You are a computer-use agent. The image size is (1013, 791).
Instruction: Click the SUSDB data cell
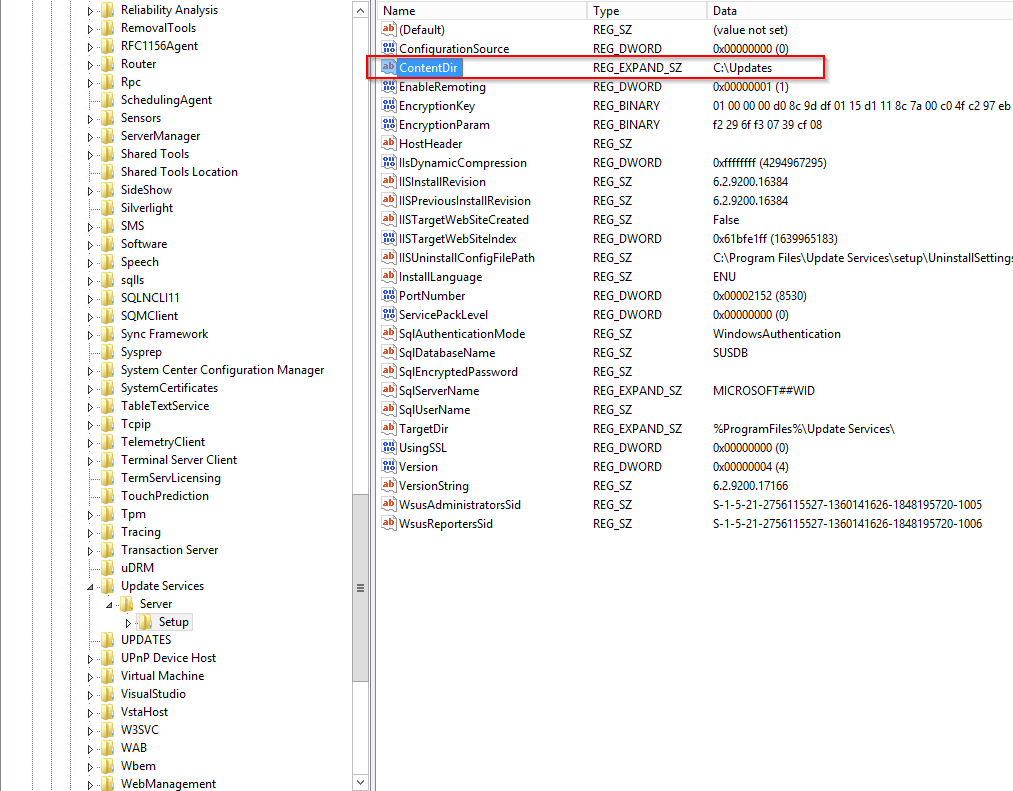pyautogui.click(x=730, y=352)
